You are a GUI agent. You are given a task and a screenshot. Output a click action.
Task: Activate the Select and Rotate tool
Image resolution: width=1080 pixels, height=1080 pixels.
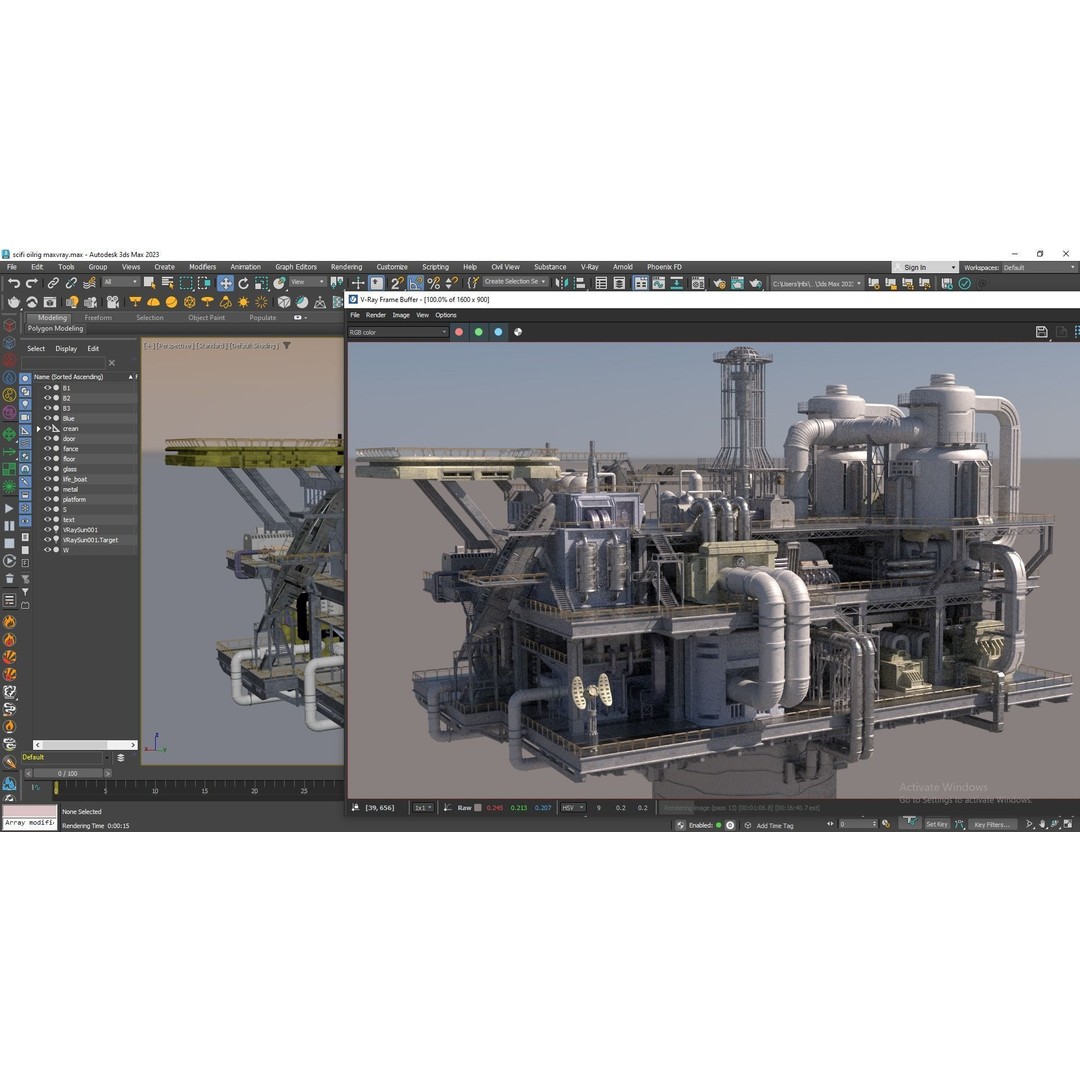244,285
